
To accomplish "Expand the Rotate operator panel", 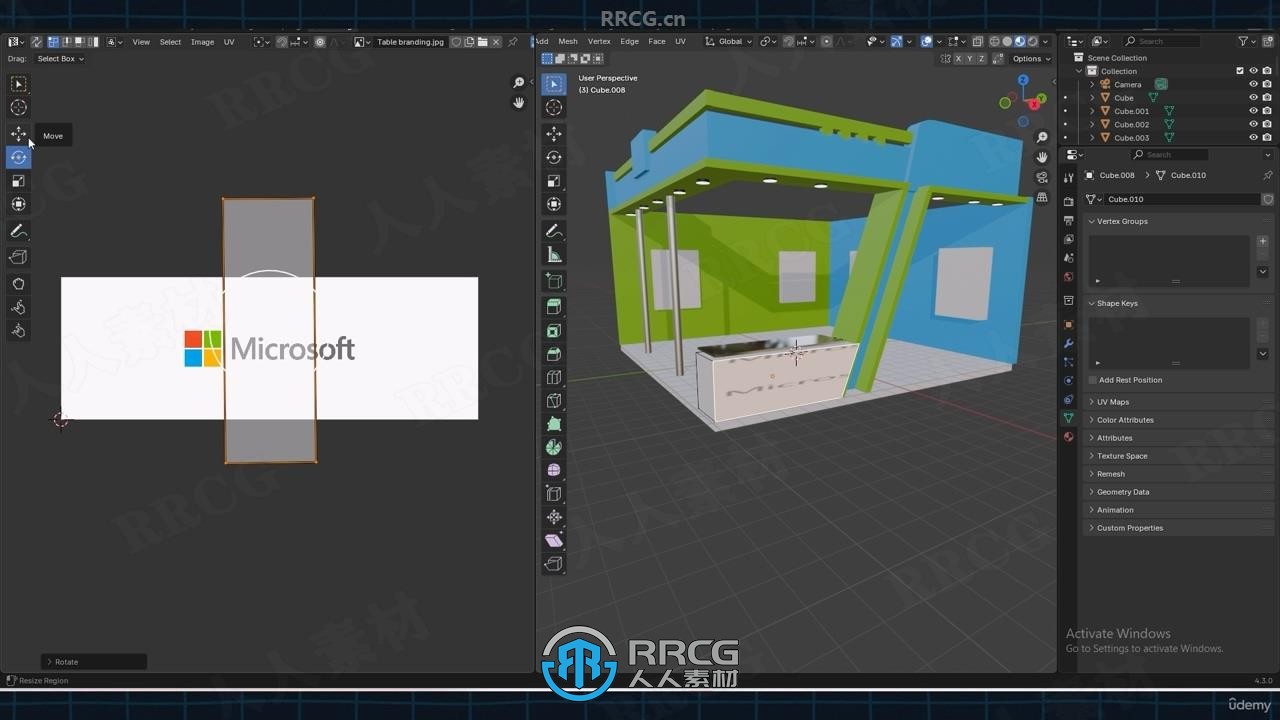I will click(x=93, y=662).
